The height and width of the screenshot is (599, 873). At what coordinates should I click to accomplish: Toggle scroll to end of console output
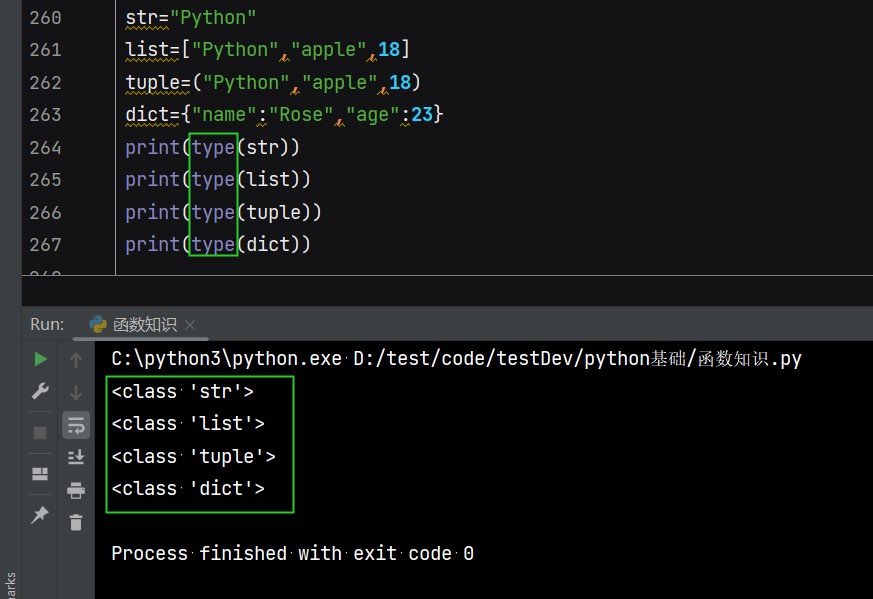coord(76,457)
